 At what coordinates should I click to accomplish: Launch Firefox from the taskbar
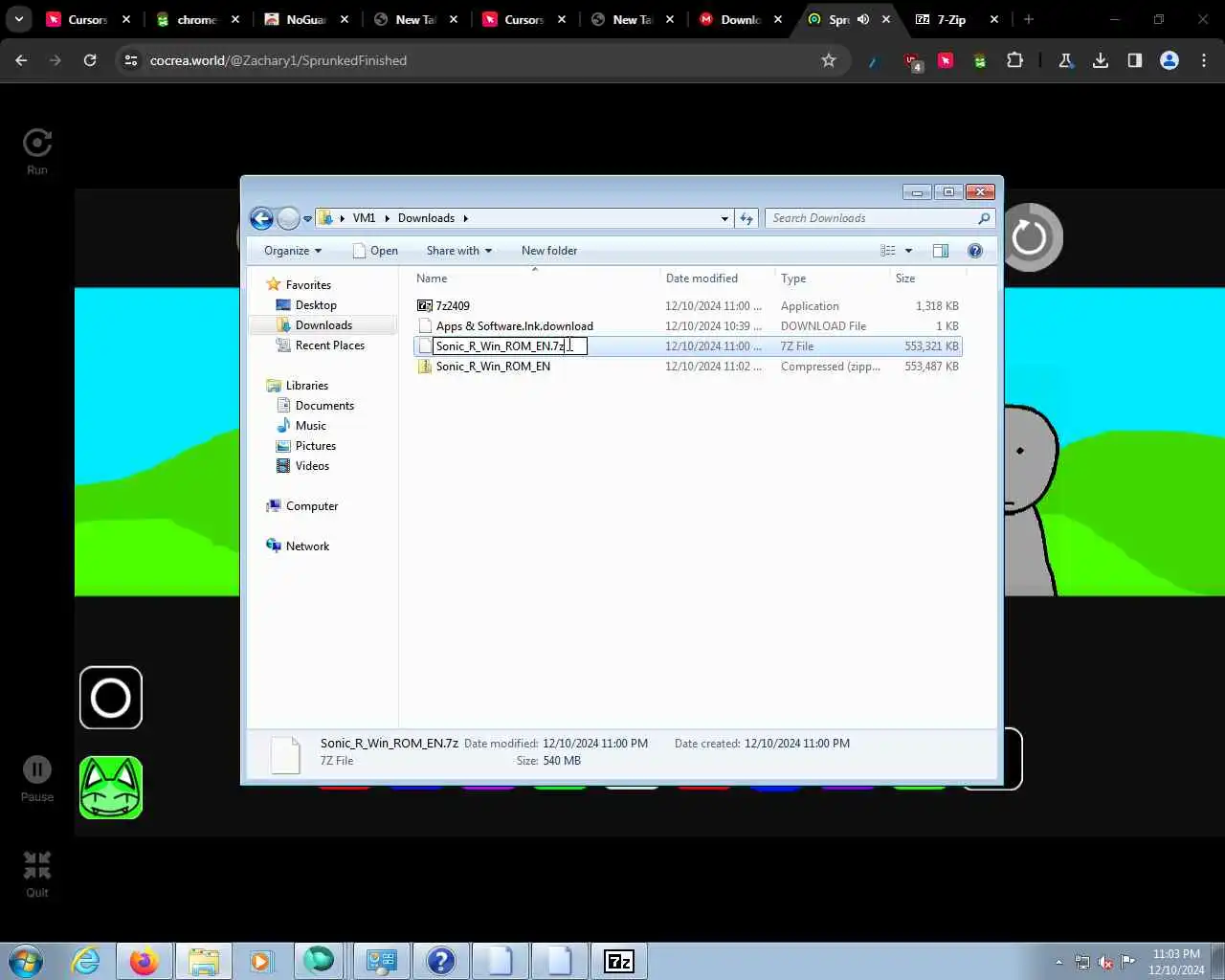(x=145, y=961)
